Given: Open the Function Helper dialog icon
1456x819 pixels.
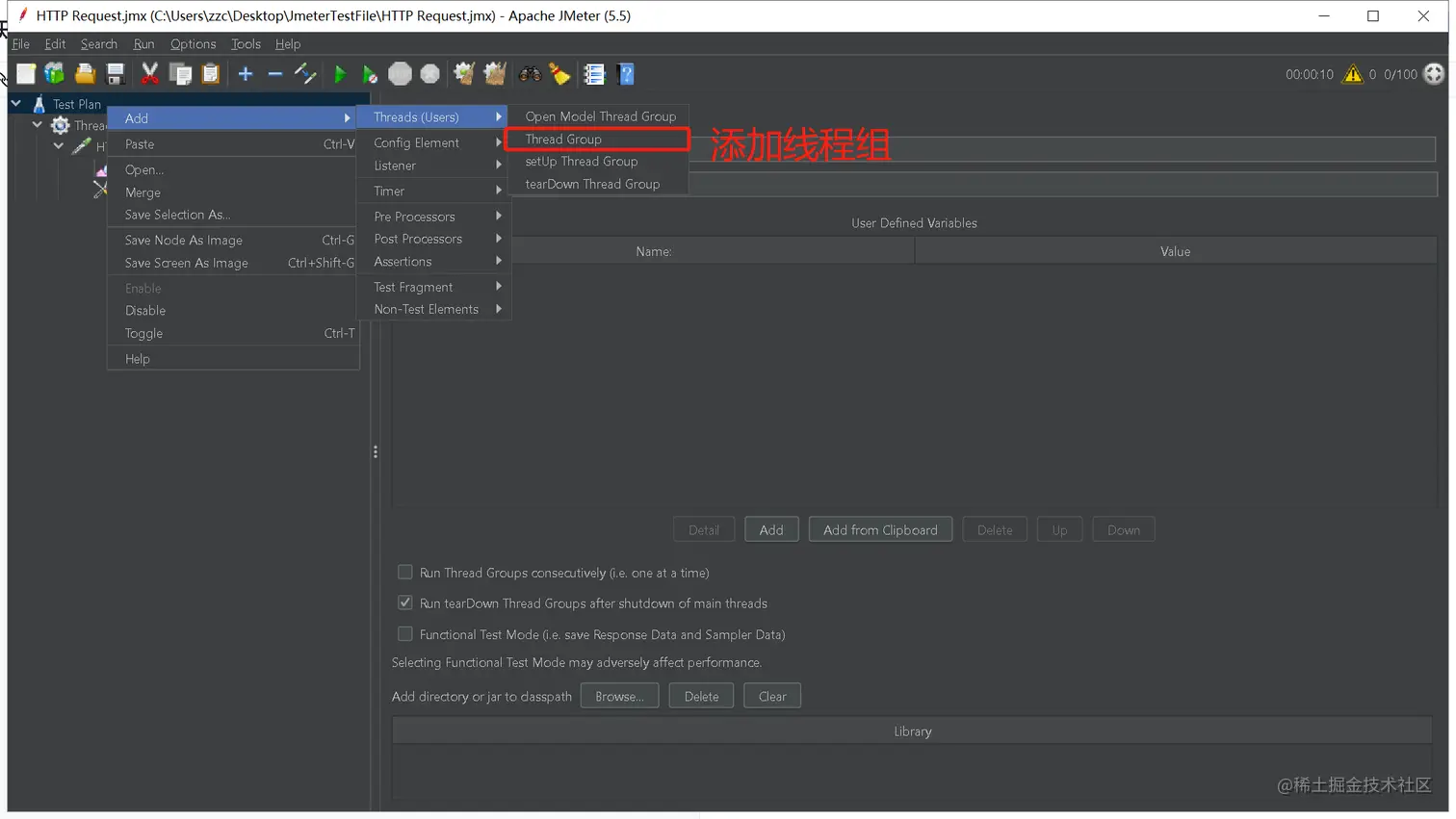Looking at the screenshot, I should (594, 74).
